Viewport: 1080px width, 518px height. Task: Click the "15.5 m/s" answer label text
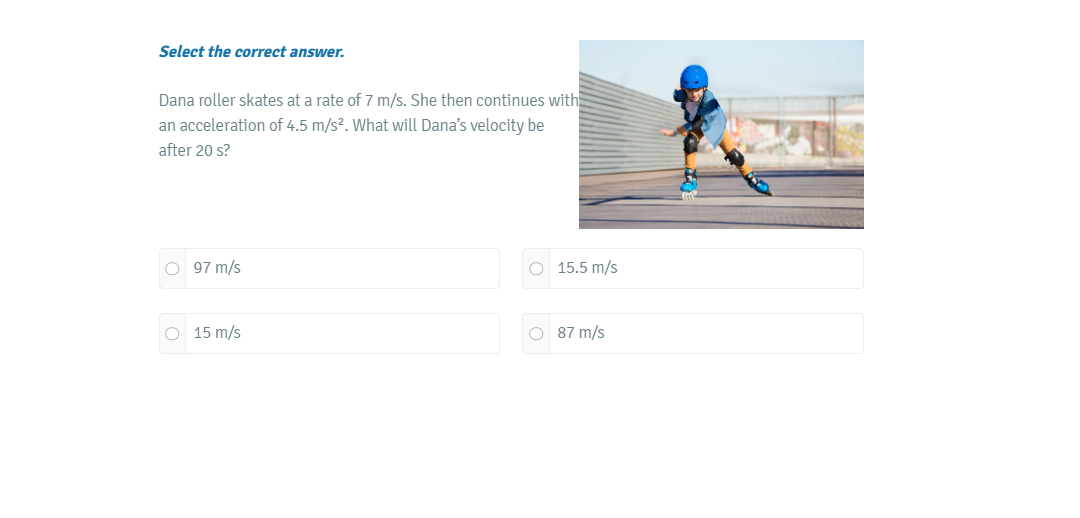point(588,268)
